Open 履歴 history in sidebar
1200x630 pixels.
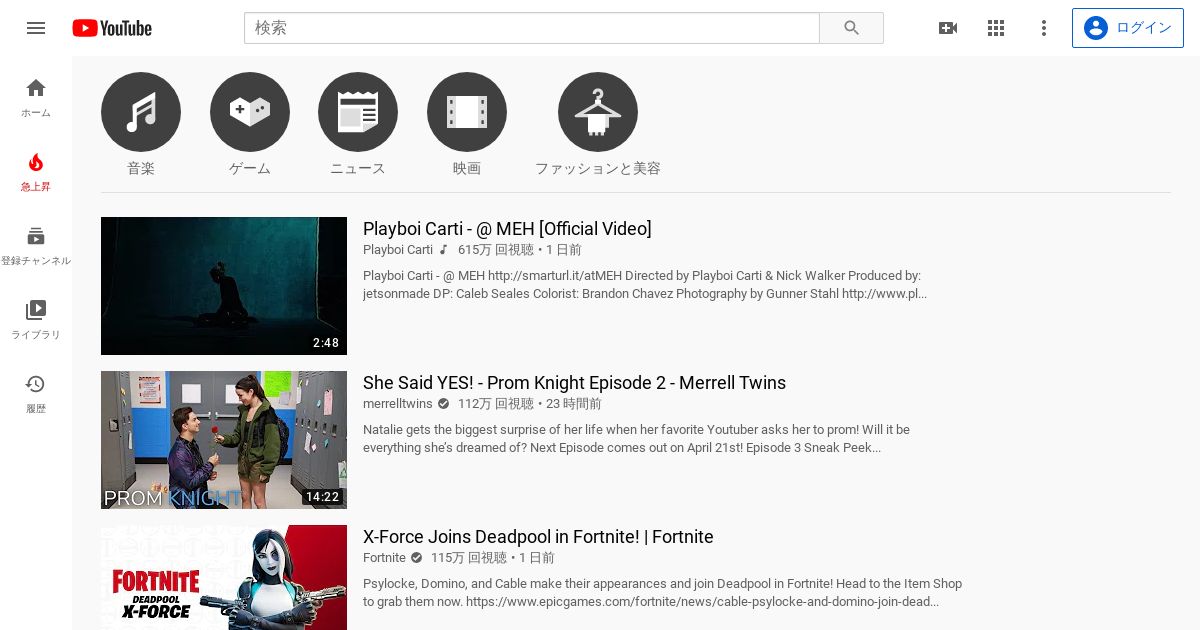point(36,394)
